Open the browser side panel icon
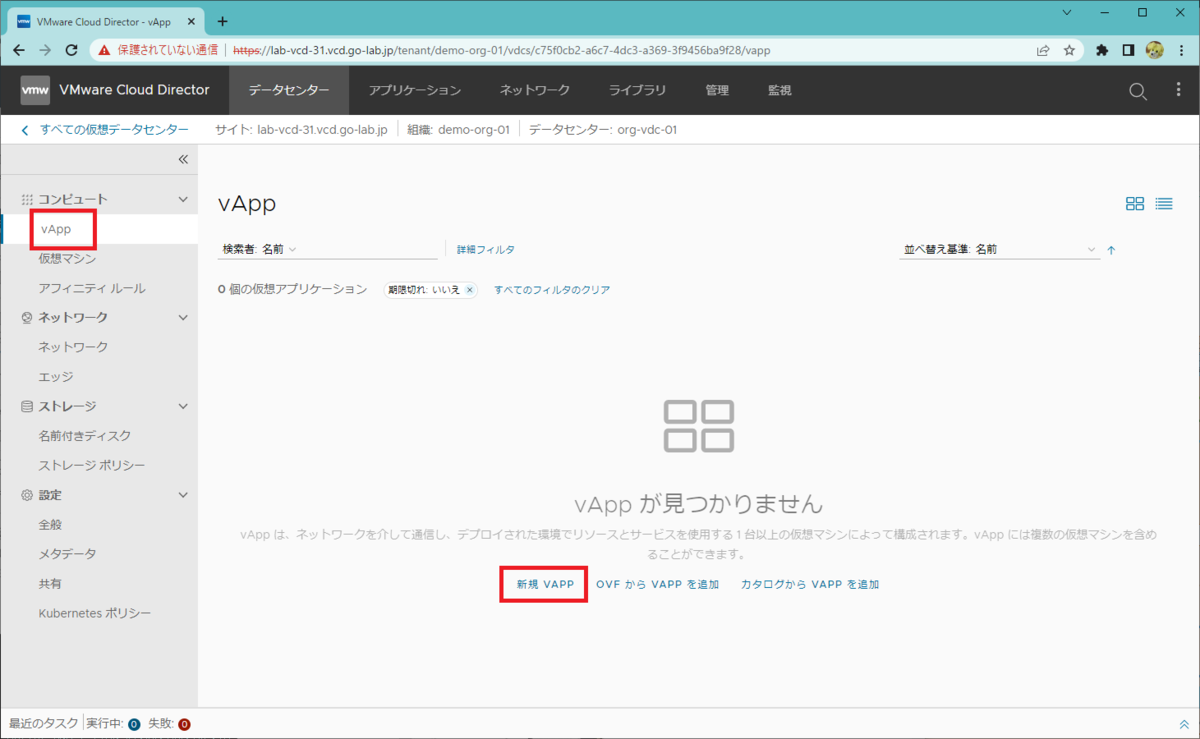Screen dimensions: 1200x739 1128,50
